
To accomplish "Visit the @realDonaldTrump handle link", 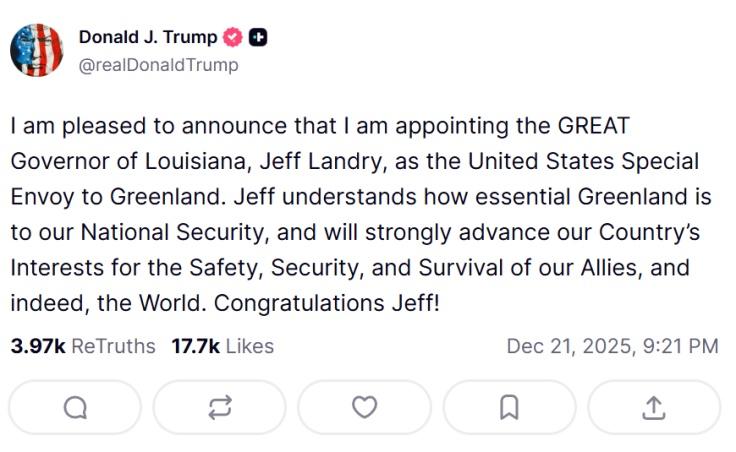I will pos(158,65).
